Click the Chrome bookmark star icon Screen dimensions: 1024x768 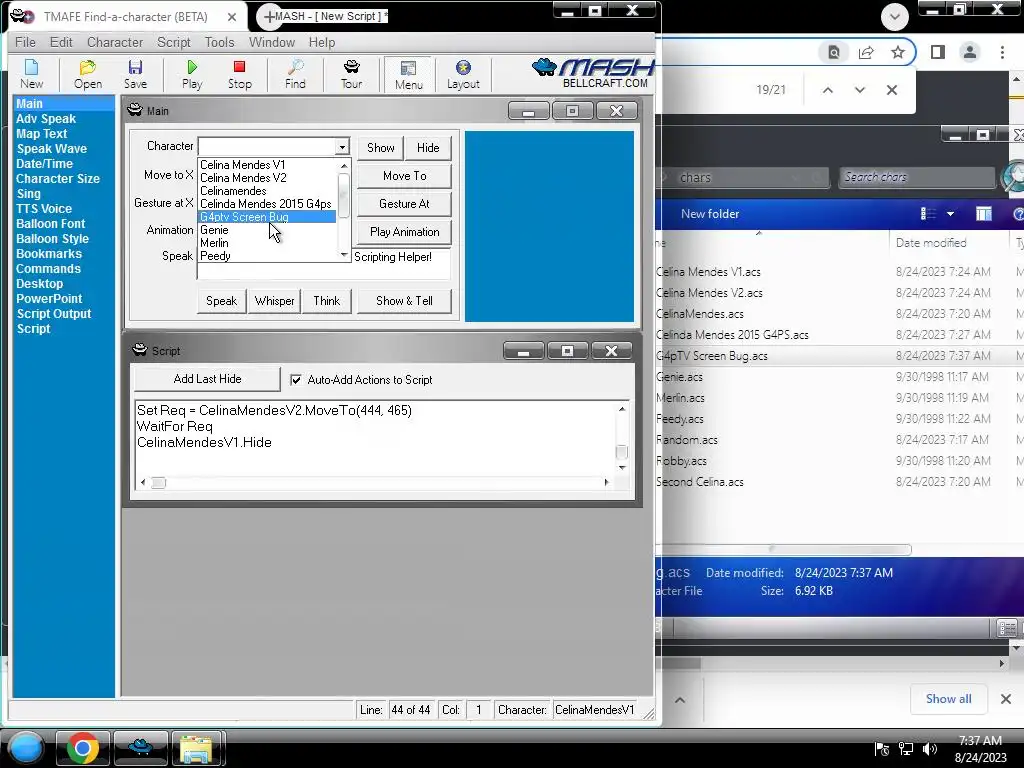[898, 52]
